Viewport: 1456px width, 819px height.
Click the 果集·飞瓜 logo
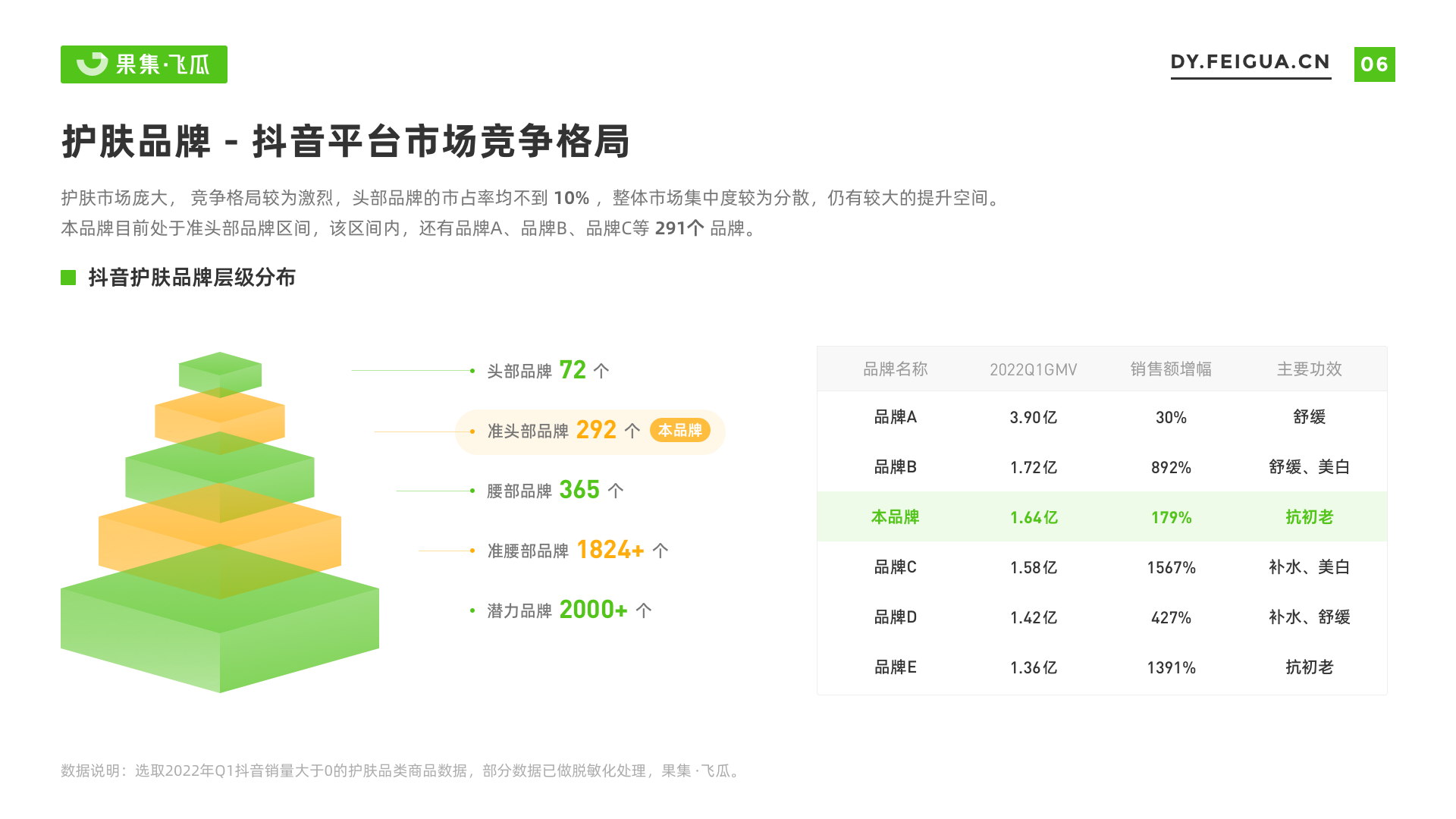tap(144, 64)
